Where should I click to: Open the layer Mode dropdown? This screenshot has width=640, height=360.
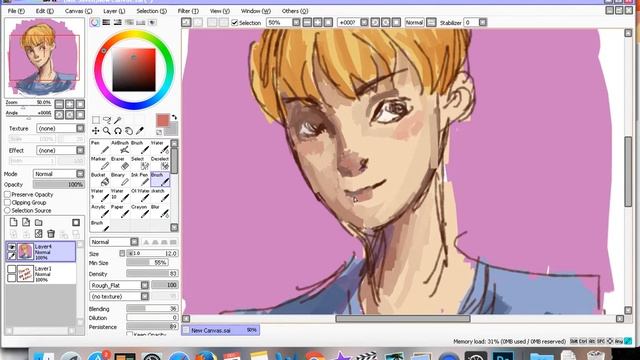[80, 174]
